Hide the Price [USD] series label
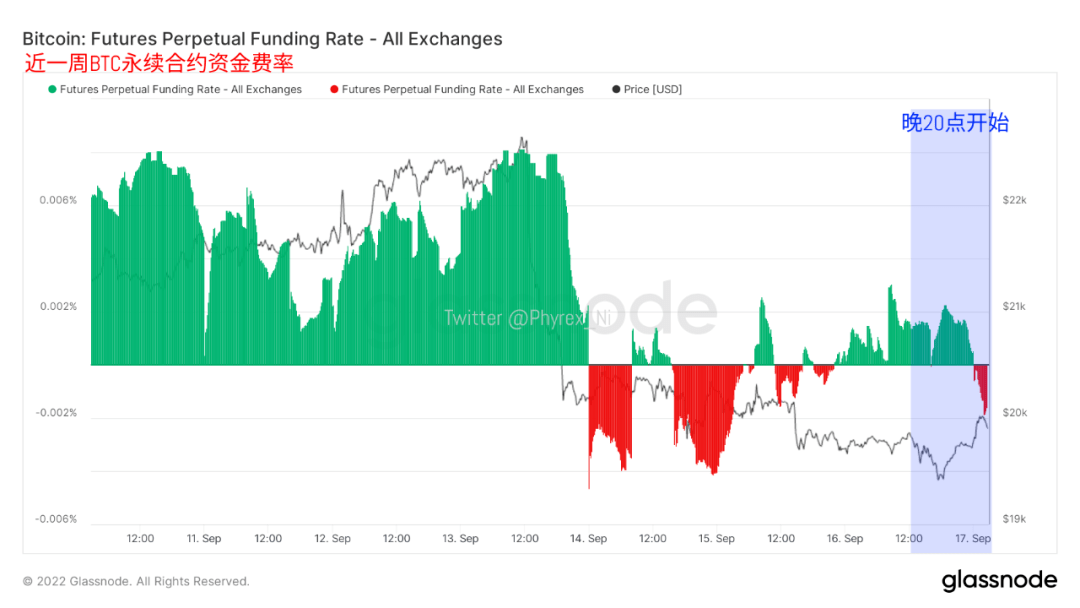Screen dimensions: 1080x608 652,90
